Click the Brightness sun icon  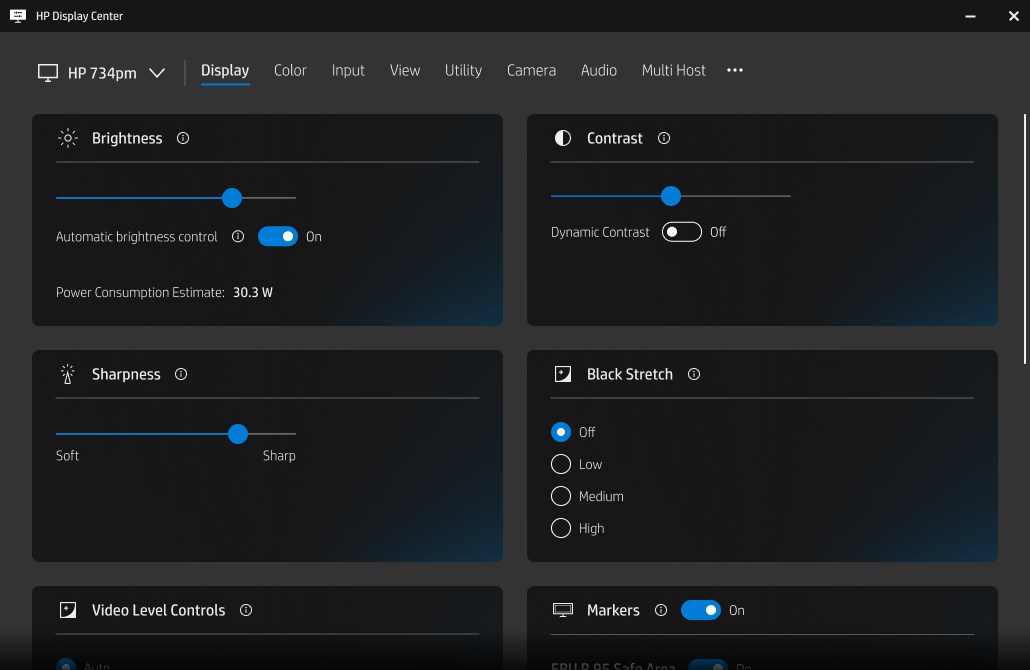(67, 138)
